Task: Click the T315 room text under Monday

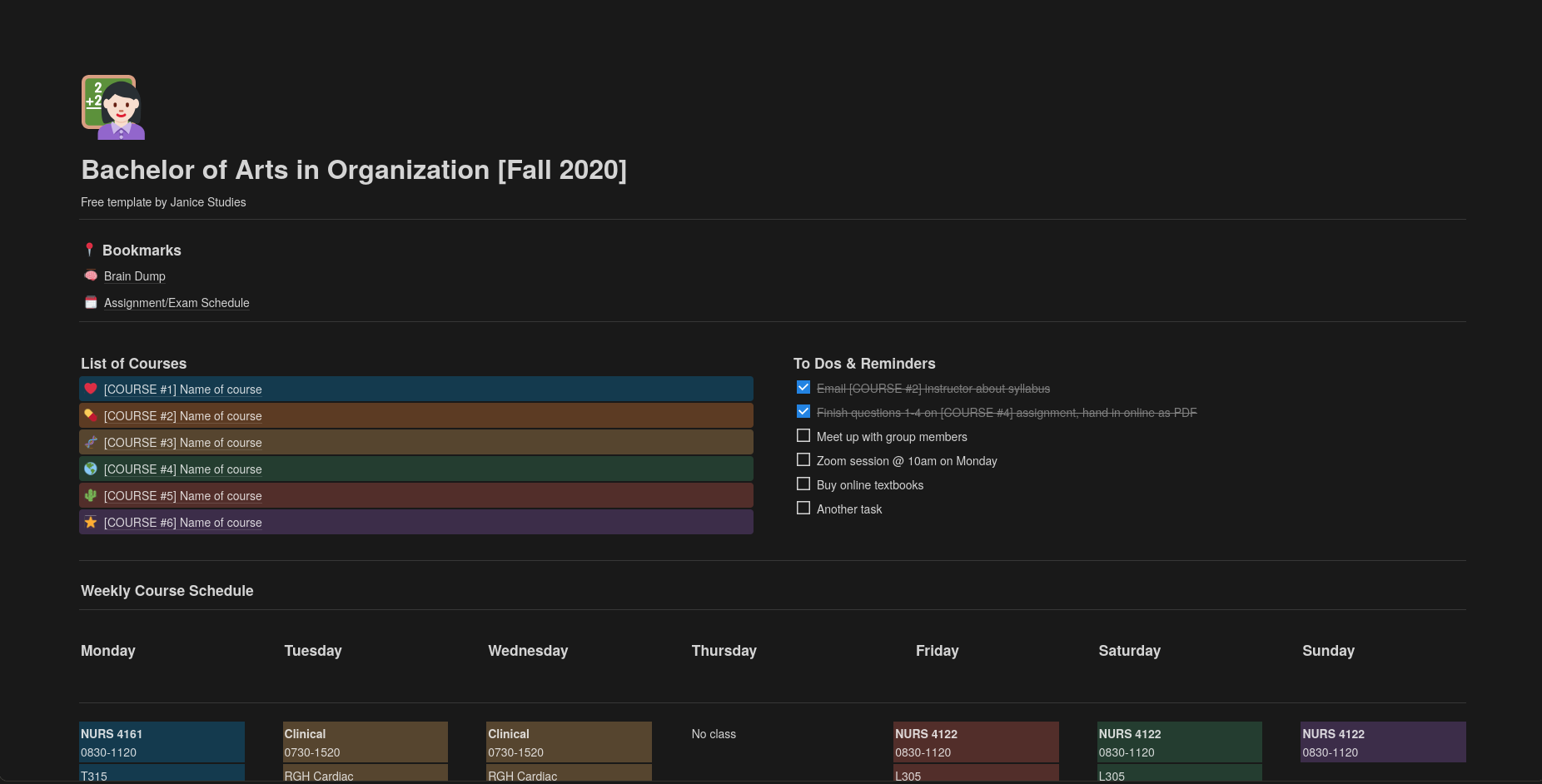Action: click(94, 776)
